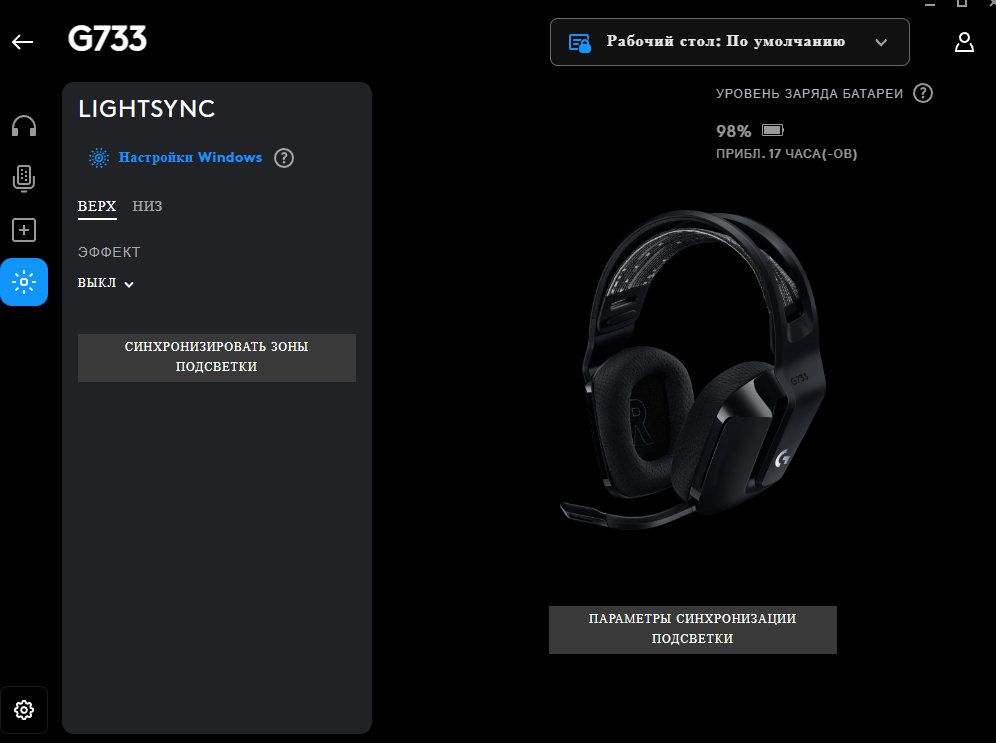Open the assignments plus section in sidebar
This screenshot has width=996, height=743.
[x=24, y=230]
